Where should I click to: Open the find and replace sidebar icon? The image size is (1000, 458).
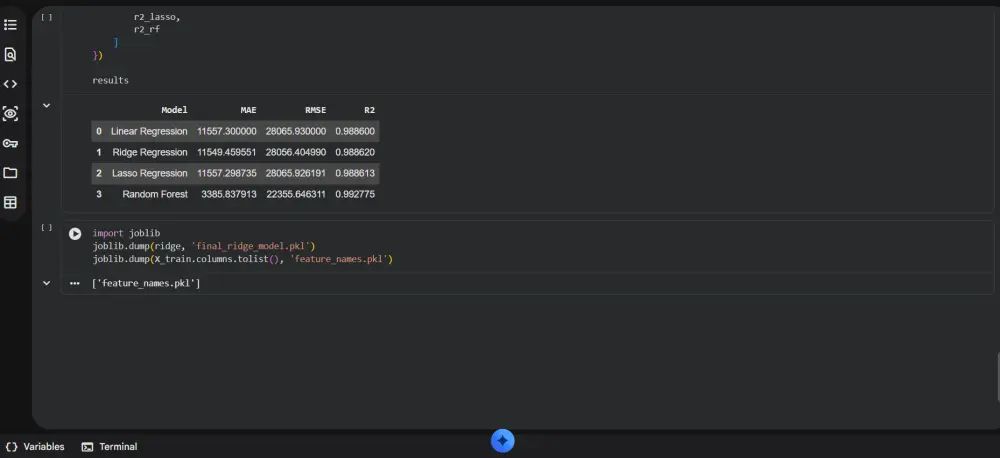(x=10, y=54)
